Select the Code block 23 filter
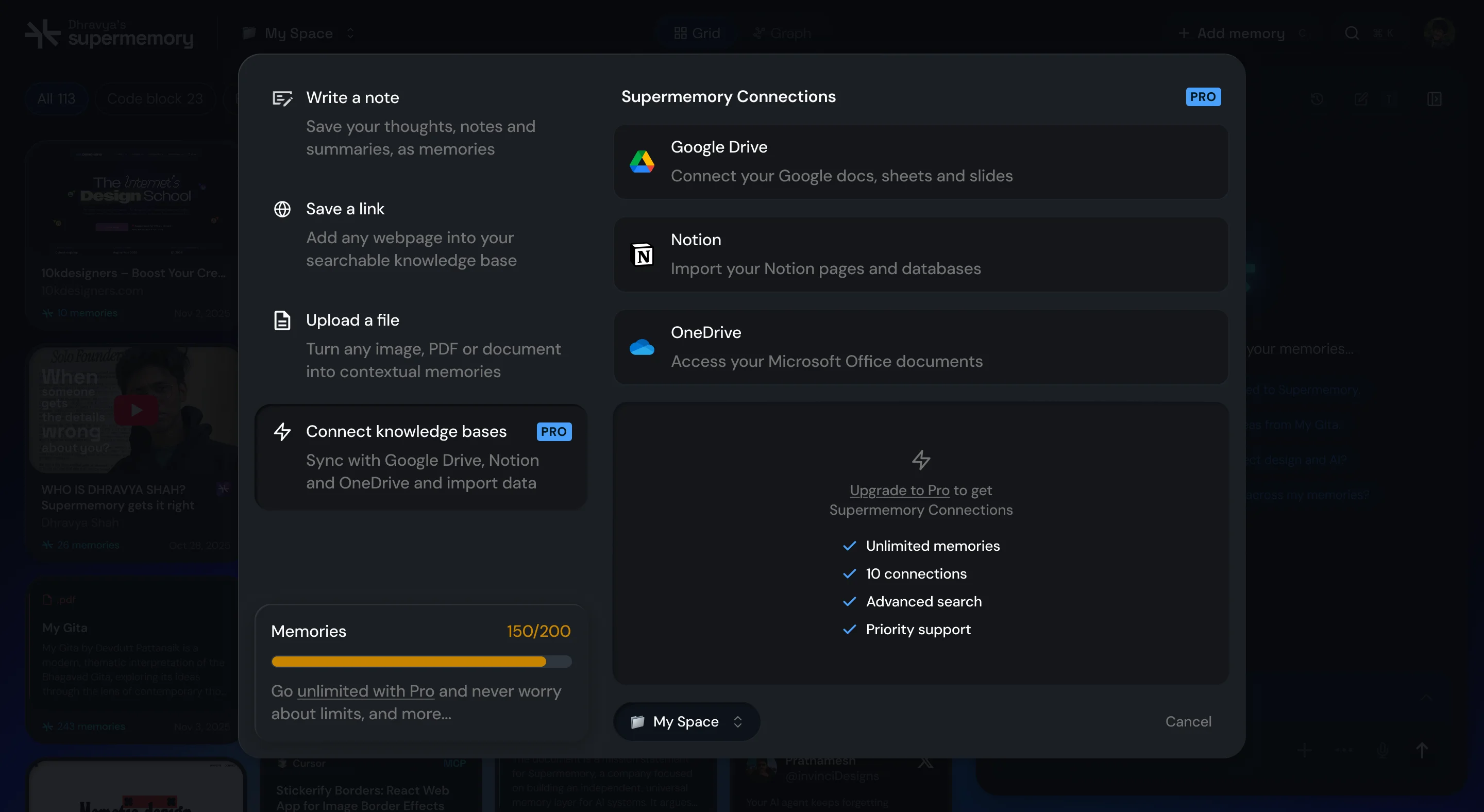 point(155,98)
